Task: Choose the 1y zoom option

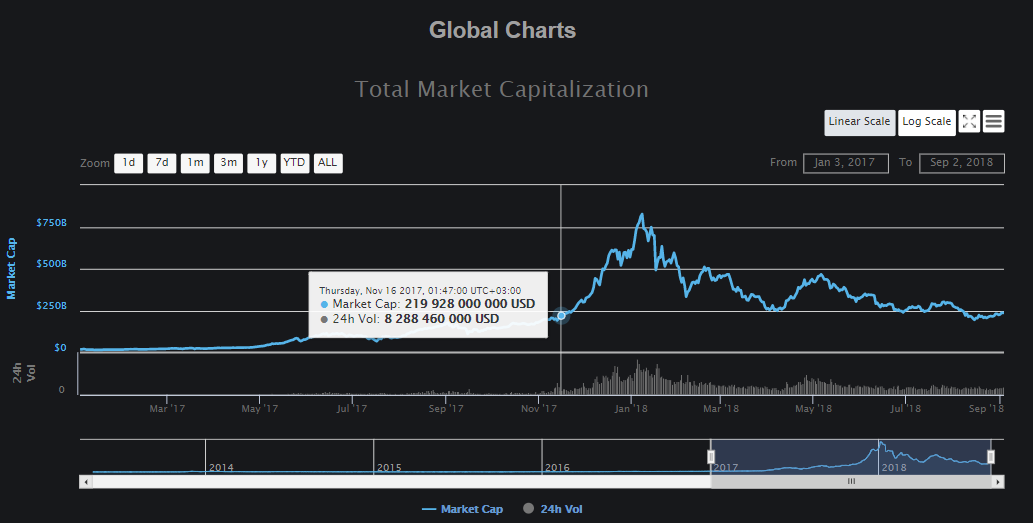Action: [x=261, y=163]
